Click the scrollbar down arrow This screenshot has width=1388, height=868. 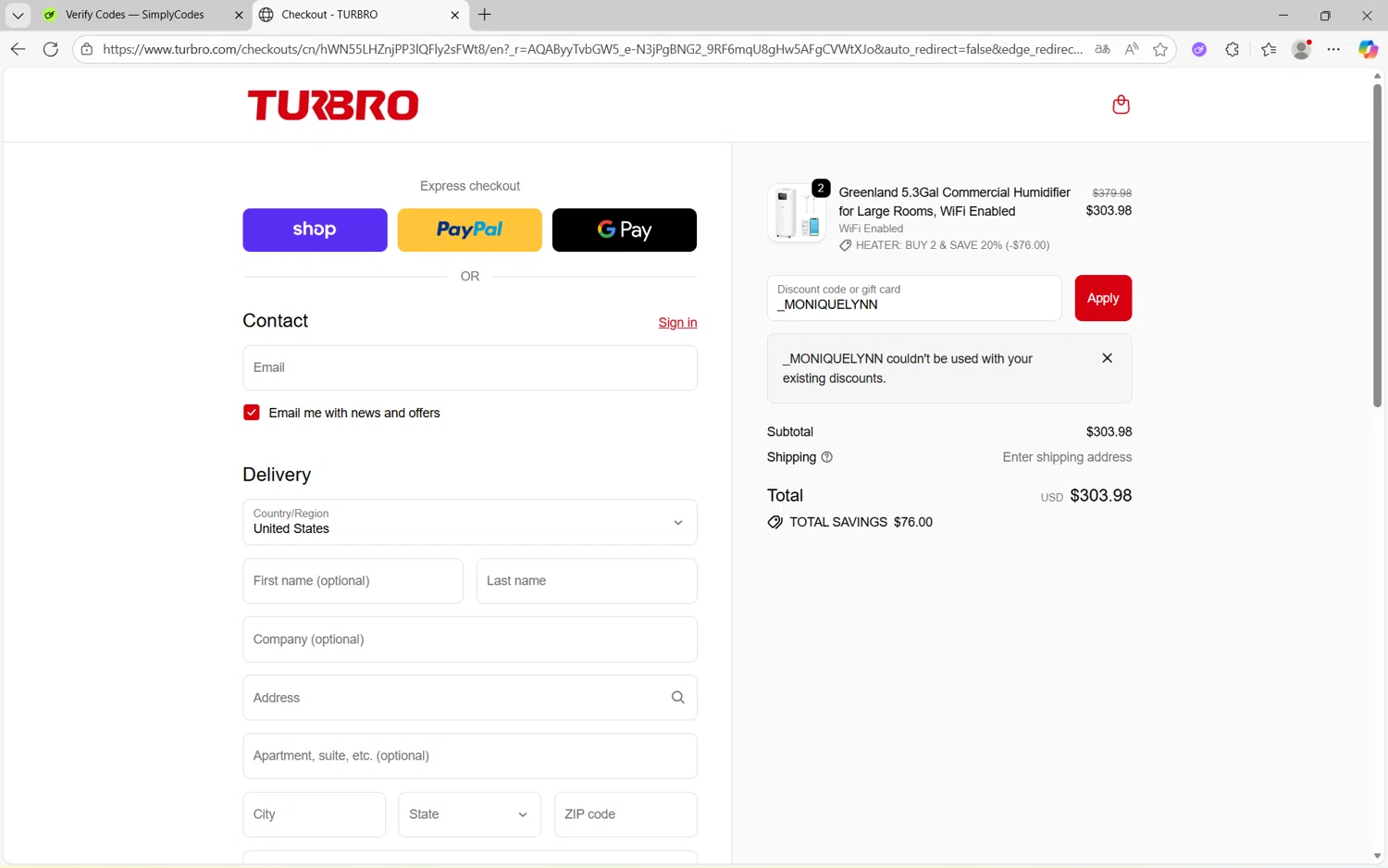point(1377,857)
